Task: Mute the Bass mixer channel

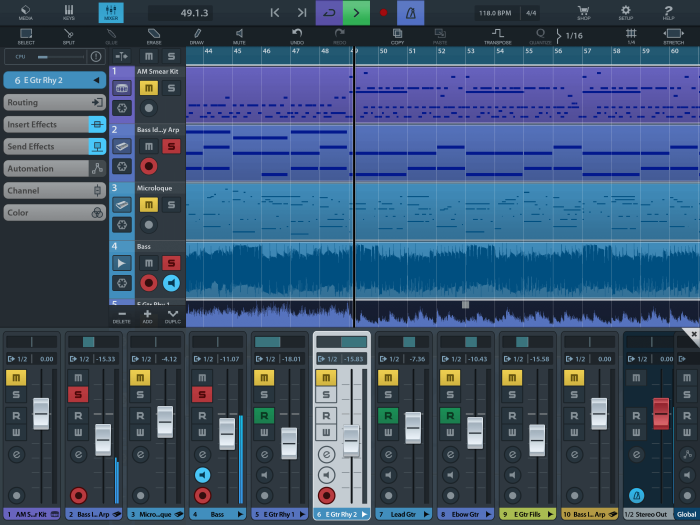Action: (x=202, y=378)
